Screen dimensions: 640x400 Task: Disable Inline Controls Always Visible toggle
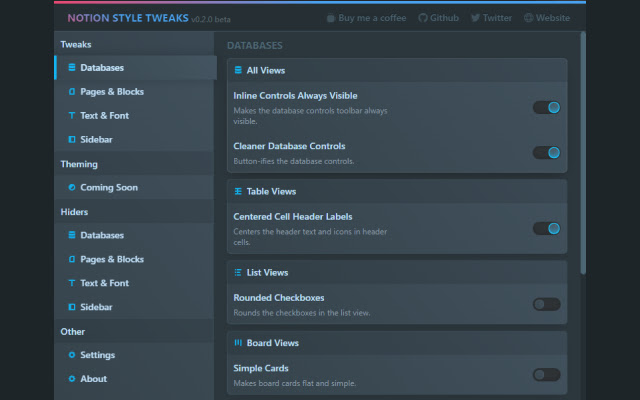pyautogui.click(x=547, y=107)
